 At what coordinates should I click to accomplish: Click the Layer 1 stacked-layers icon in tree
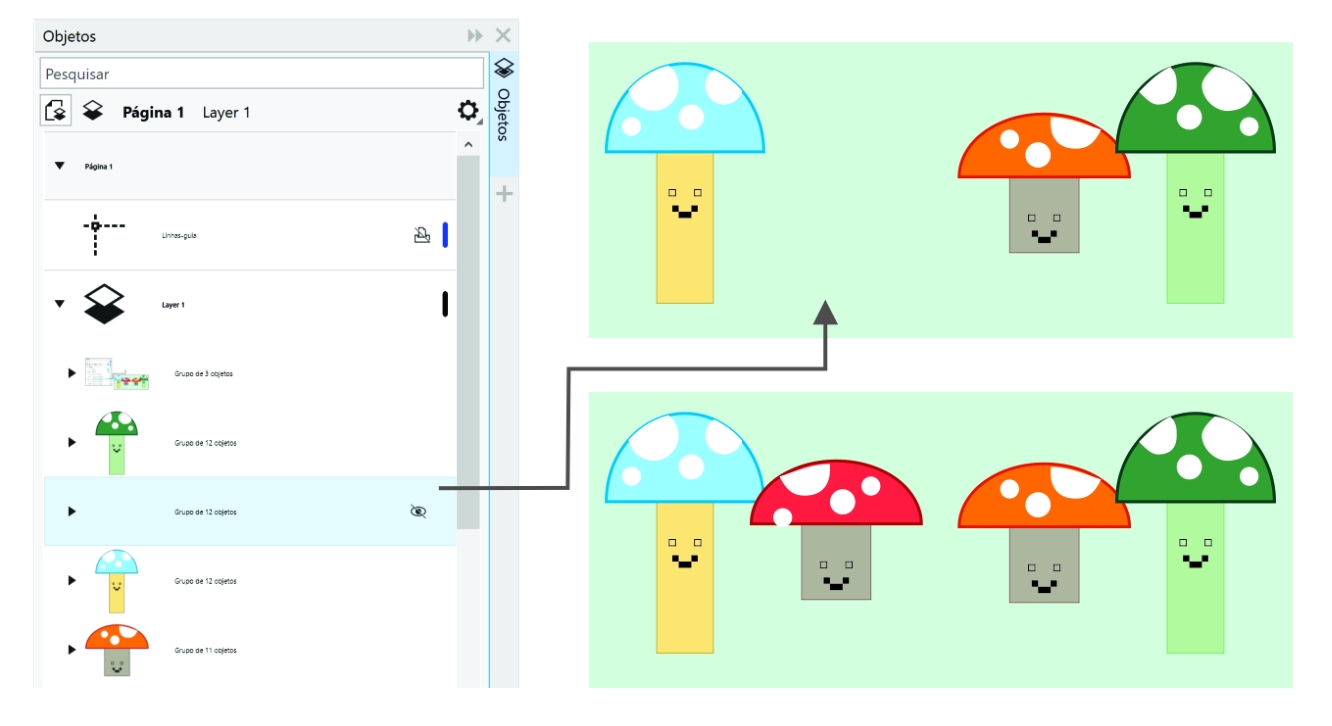pyautogui.click(x=106, y=304)
